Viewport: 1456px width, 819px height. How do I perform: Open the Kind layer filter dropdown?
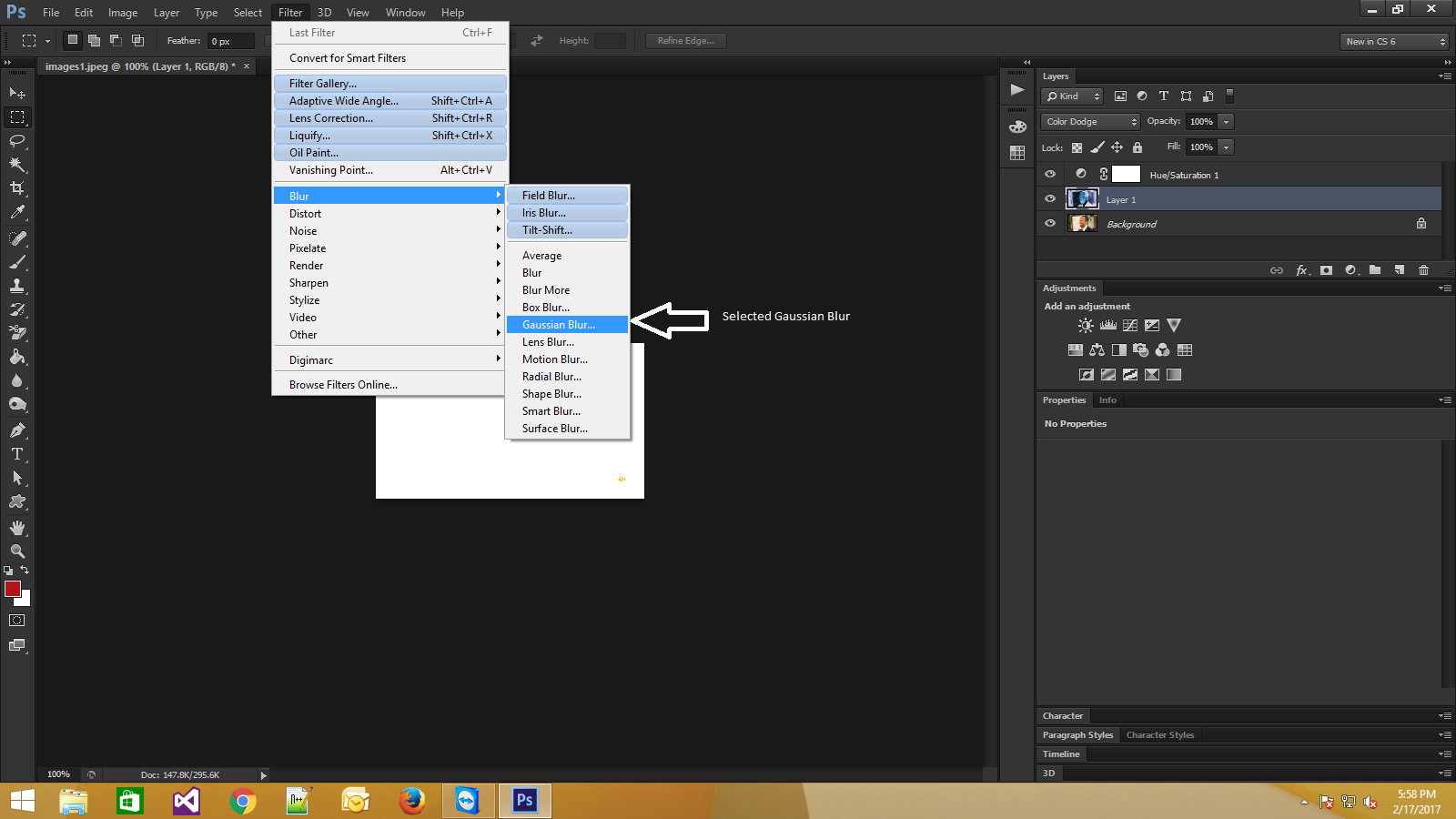[x=1072, y=96]
